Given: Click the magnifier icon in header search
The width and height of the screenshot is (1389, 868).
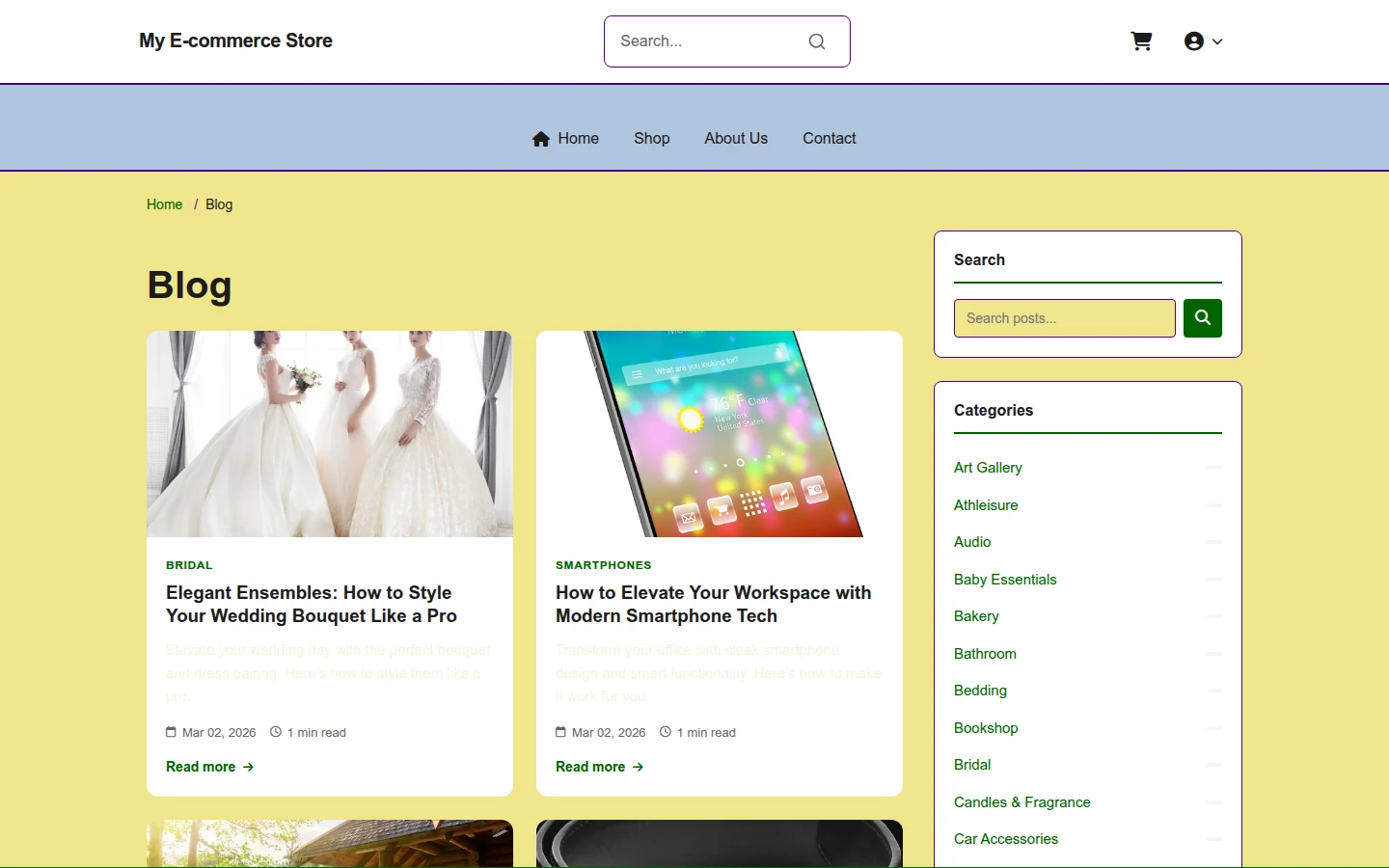Looking at the screenshot, I should (x=817, y=41).
